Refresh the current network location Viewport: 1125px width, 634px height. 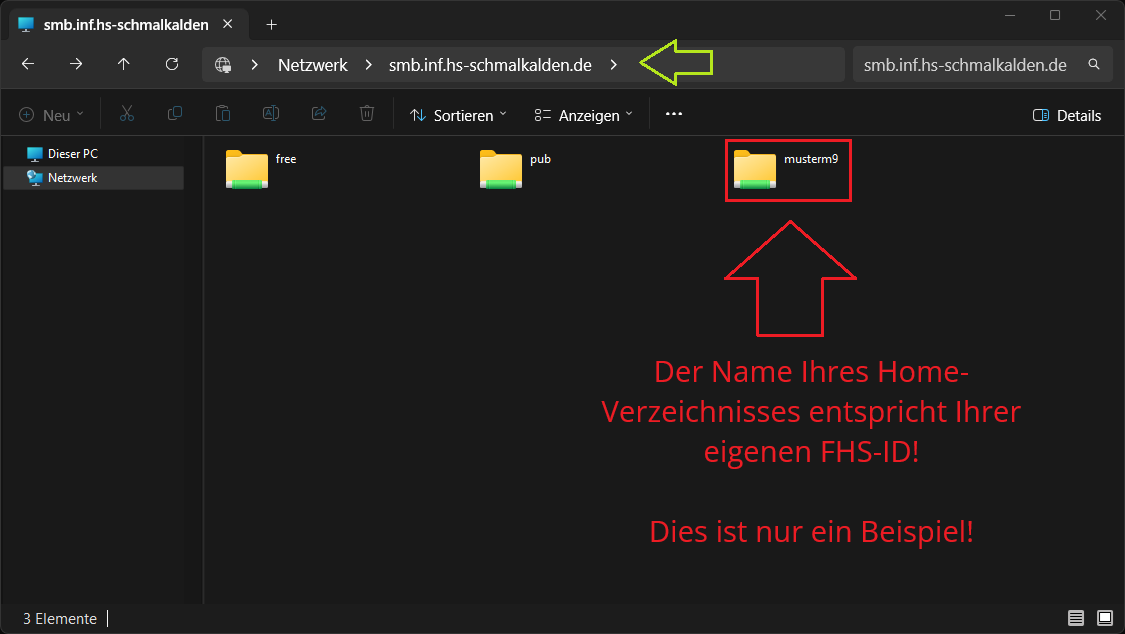[x=172, y=64]
